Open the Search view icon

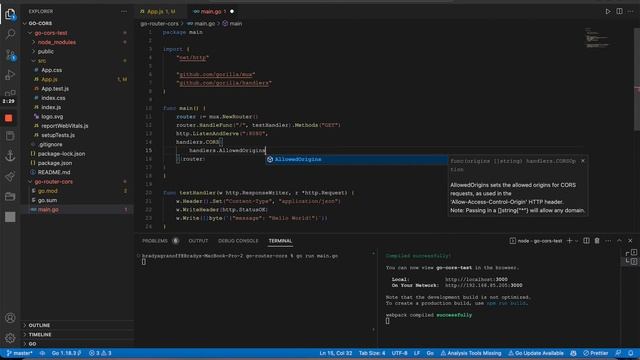point(10,34)
